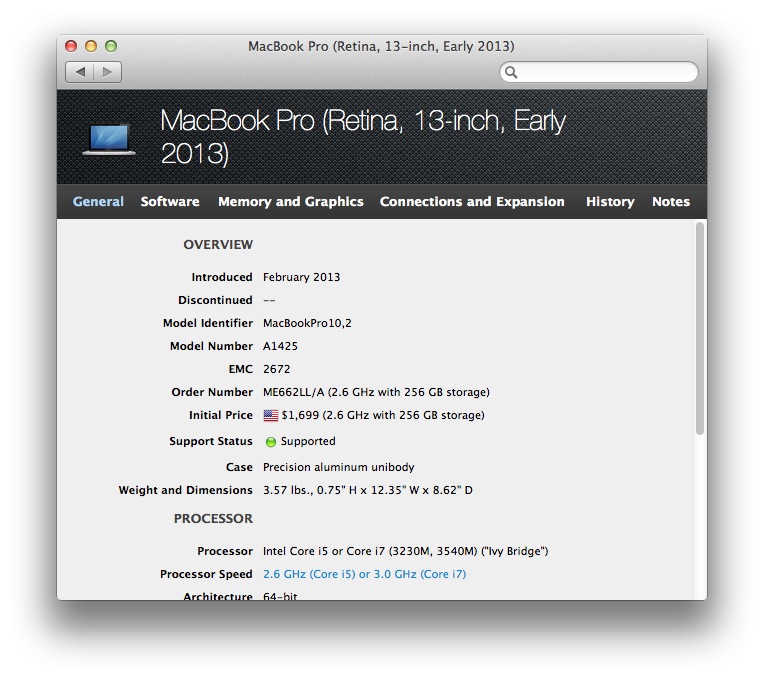Click the 'Initial Price' label
This screenshot has width=764, height=679.
(x=221, y=415)
